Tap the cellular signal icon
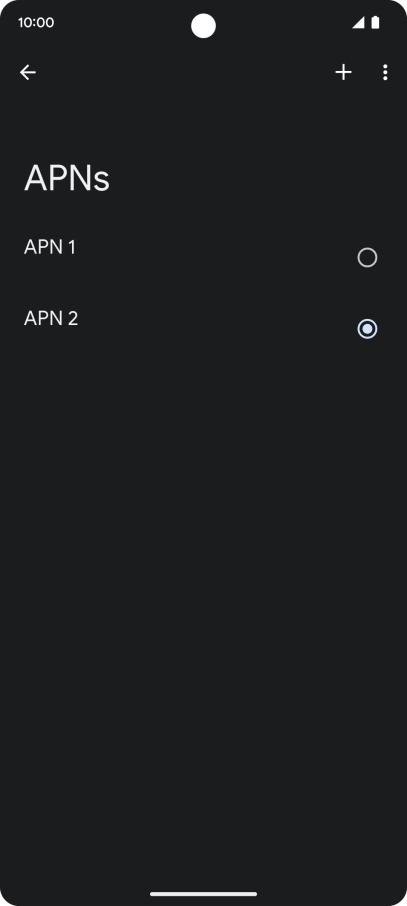This screenshot has width=407, height=906. pos(358,23)
